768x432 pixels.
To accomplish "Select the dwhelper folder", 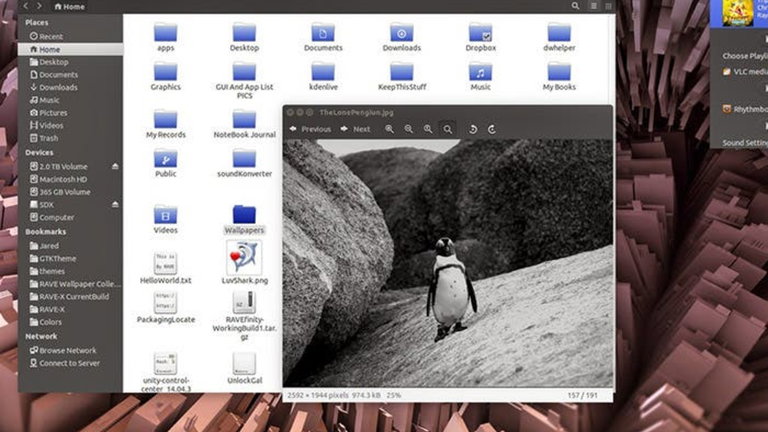I will [559, 37].
